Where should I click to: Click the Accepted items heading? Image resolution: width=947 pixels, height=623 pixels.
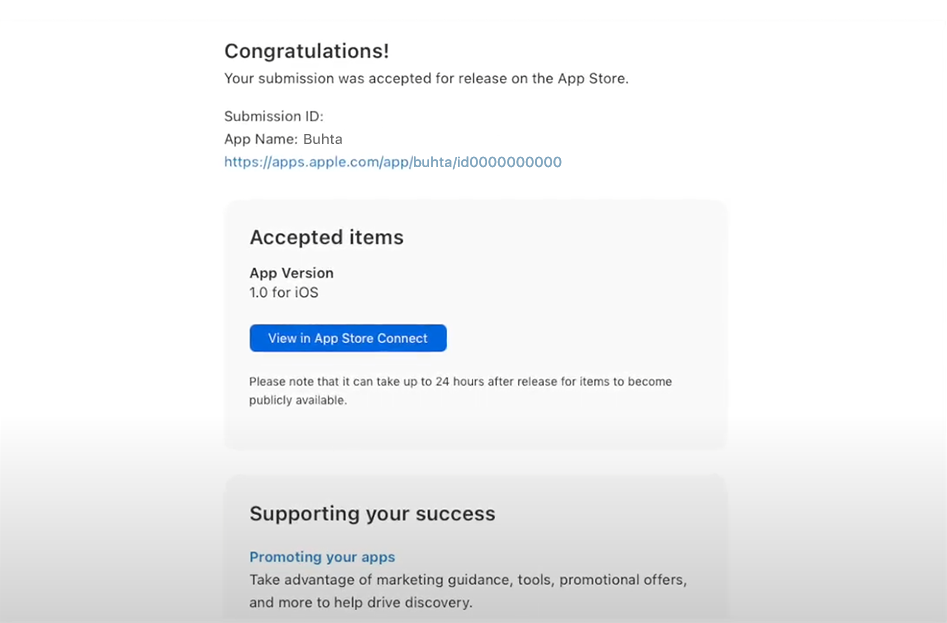coord(326,237)
